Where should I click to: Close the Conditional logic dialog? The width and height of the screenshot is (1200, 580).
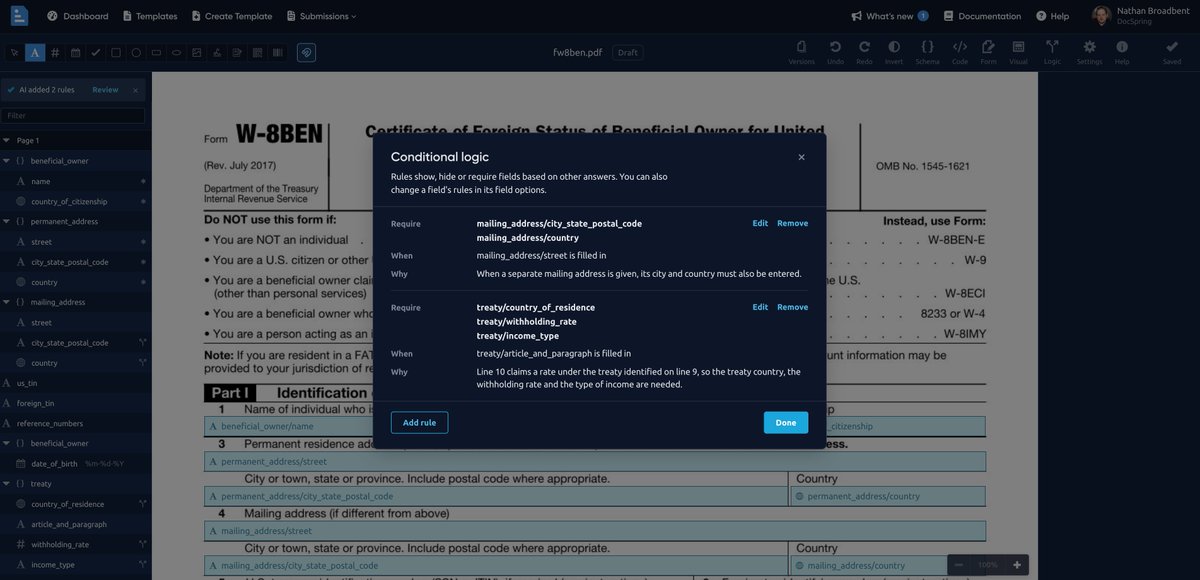click(x=801, y=157)
